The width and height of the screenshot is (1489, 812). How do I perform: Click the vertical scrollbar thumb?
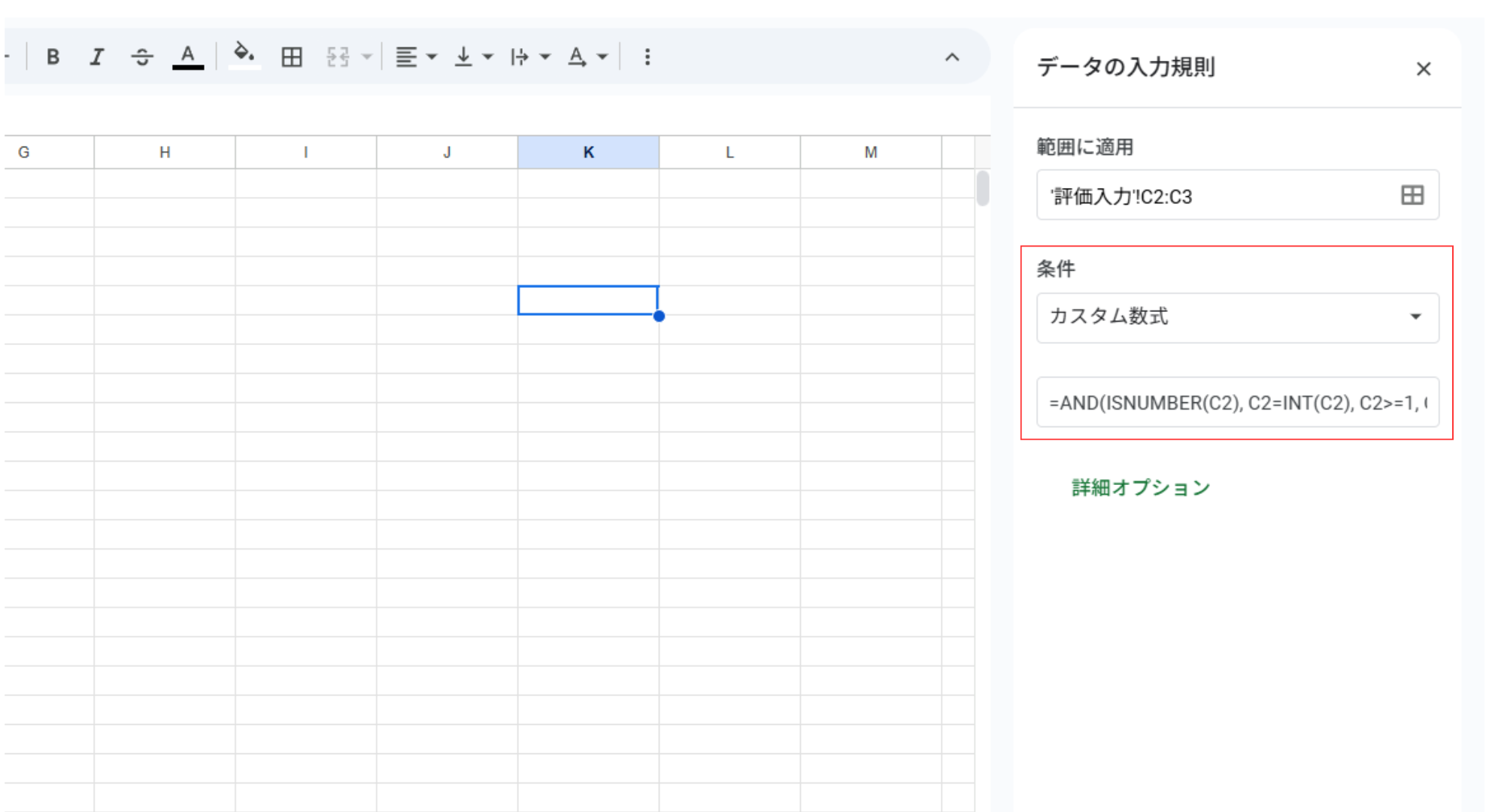point(982,188)
